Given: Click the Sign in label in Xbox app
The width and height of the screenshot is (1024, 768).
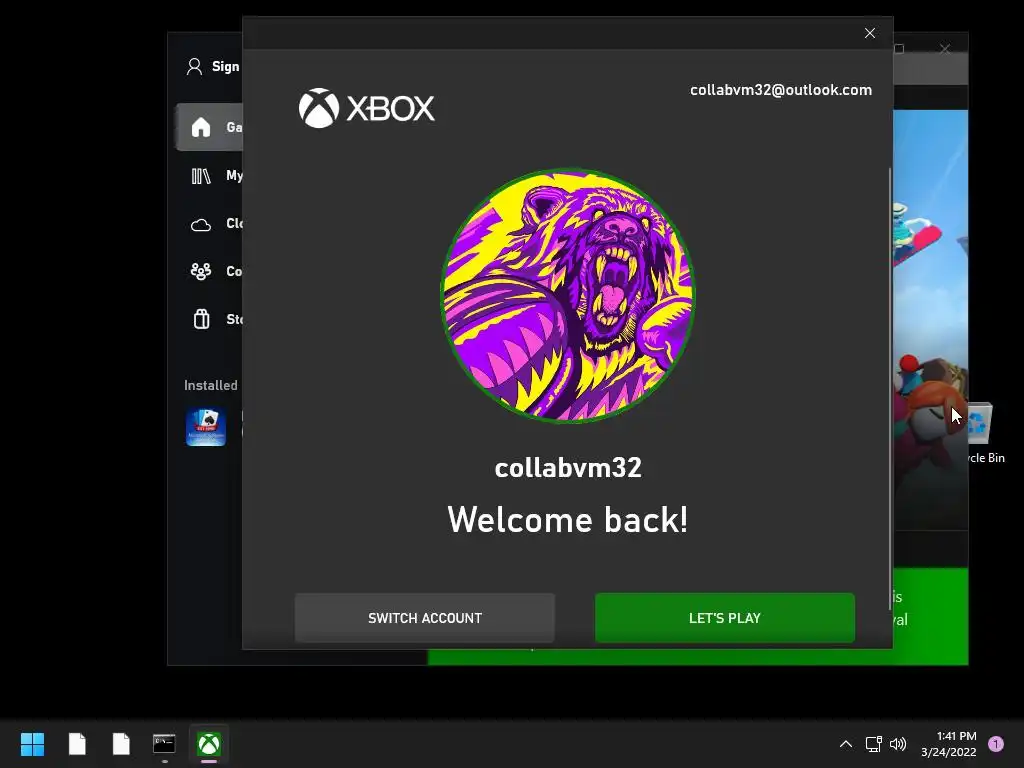Looking at the screenshot, I should pos(226,67).
